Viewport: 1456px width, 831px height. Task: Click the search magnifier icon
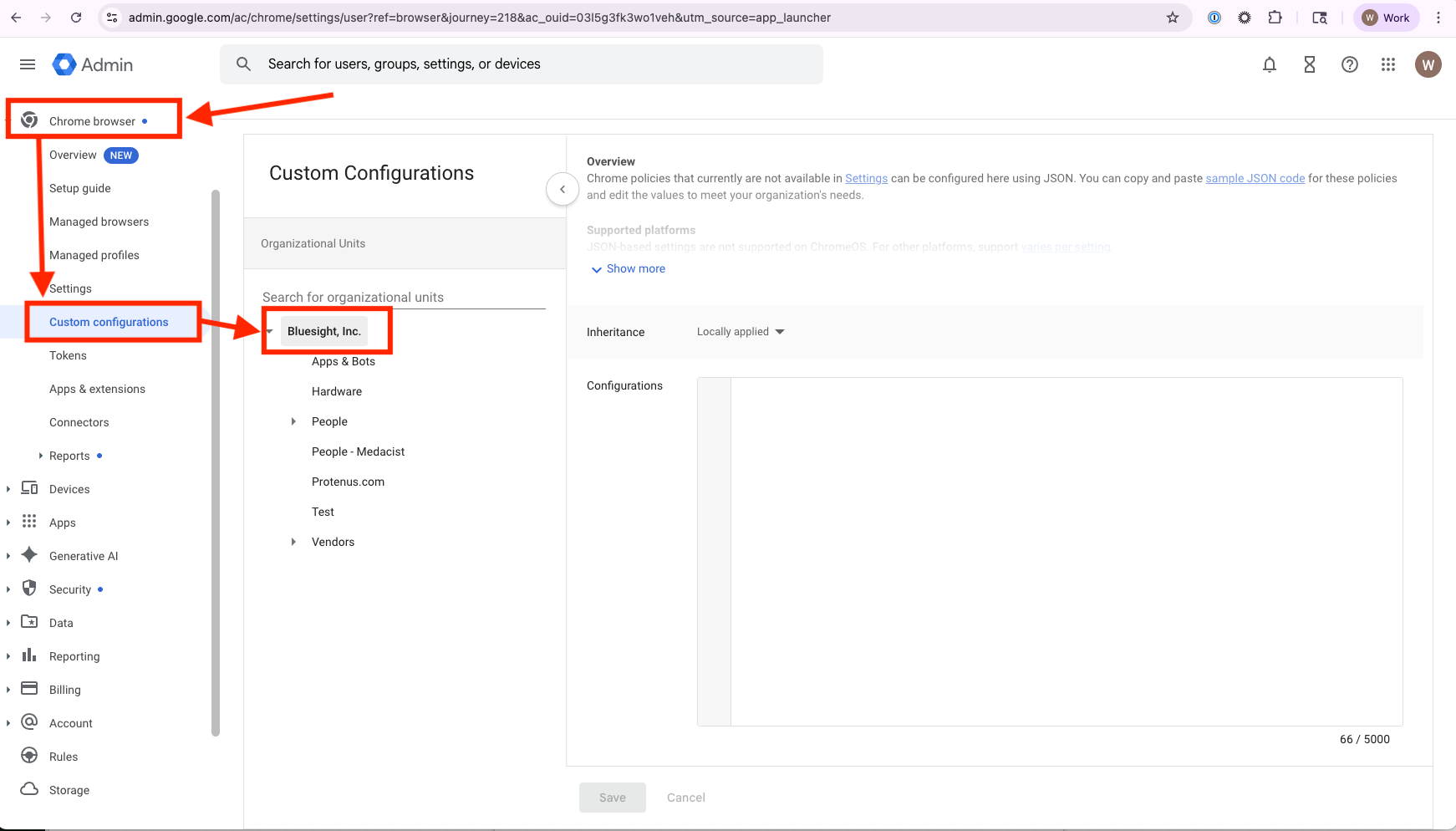(x=243, y=64)
